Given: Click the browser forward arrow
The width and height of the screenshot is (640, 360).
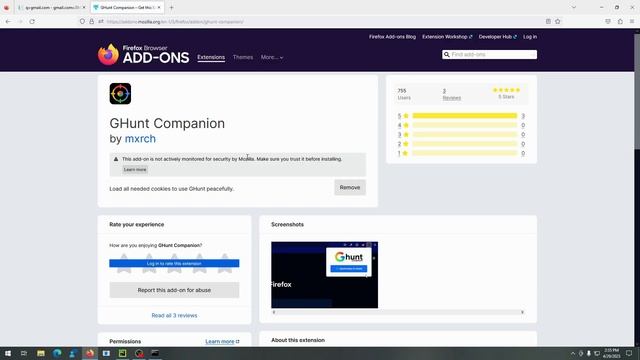Looking at the screenshot, I should [x=20, y=21].
